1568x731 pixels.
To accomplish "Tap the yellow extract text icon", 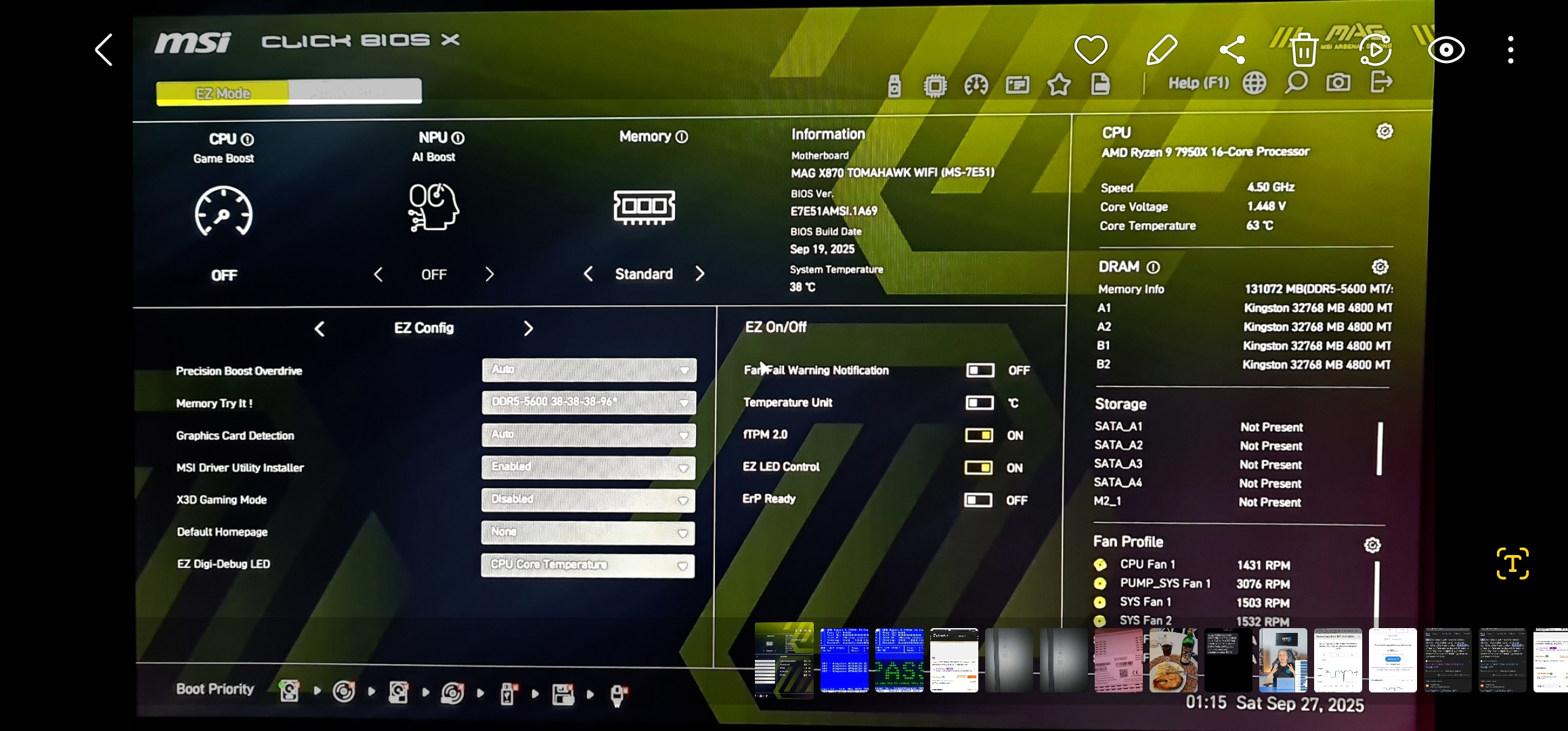I will pos(1512,563).
